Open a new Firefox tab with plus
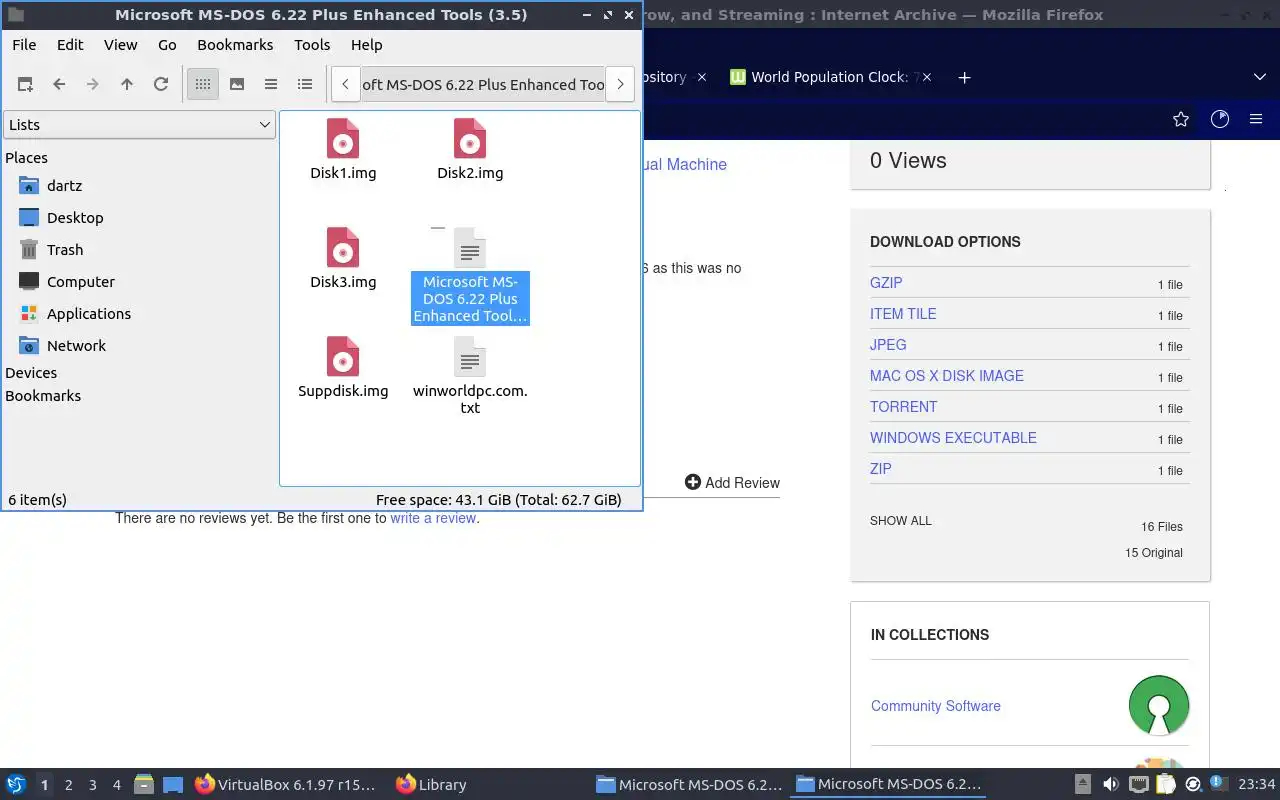This screenshot has height=800, width=1280. (x=964, y=77)
